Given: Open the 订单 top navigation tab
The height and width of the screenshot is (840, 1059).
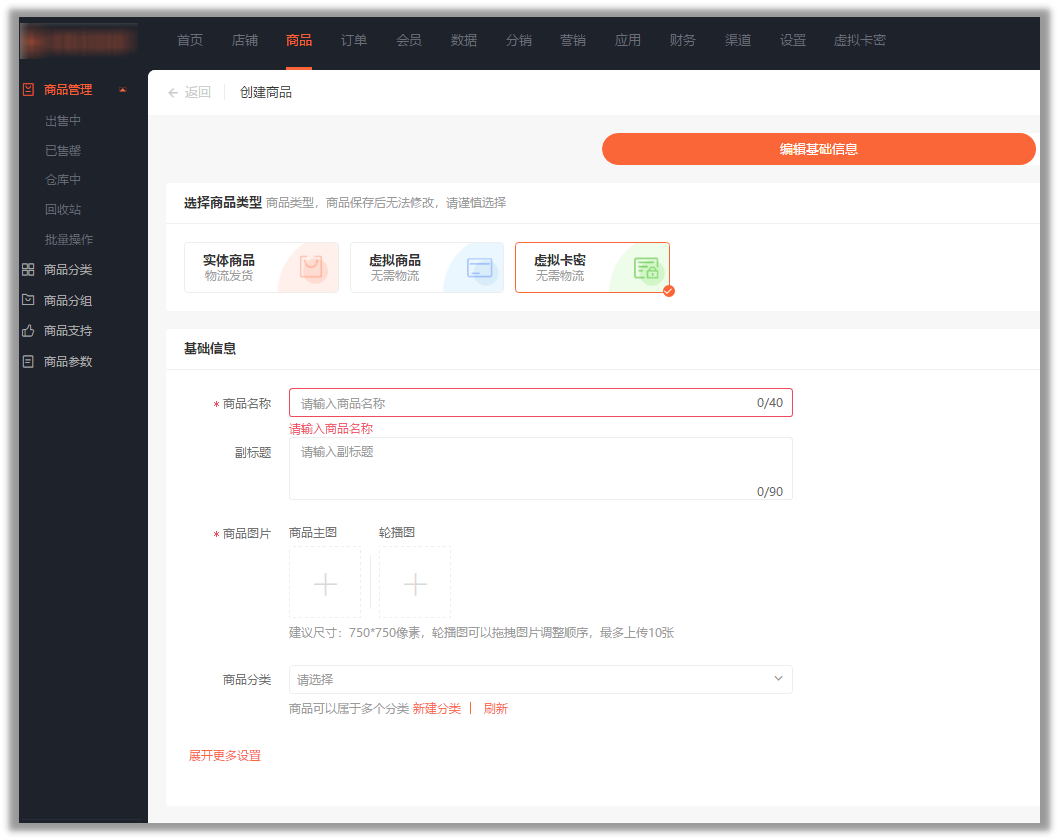Looking at the screenshot, I should pos(353,41).
